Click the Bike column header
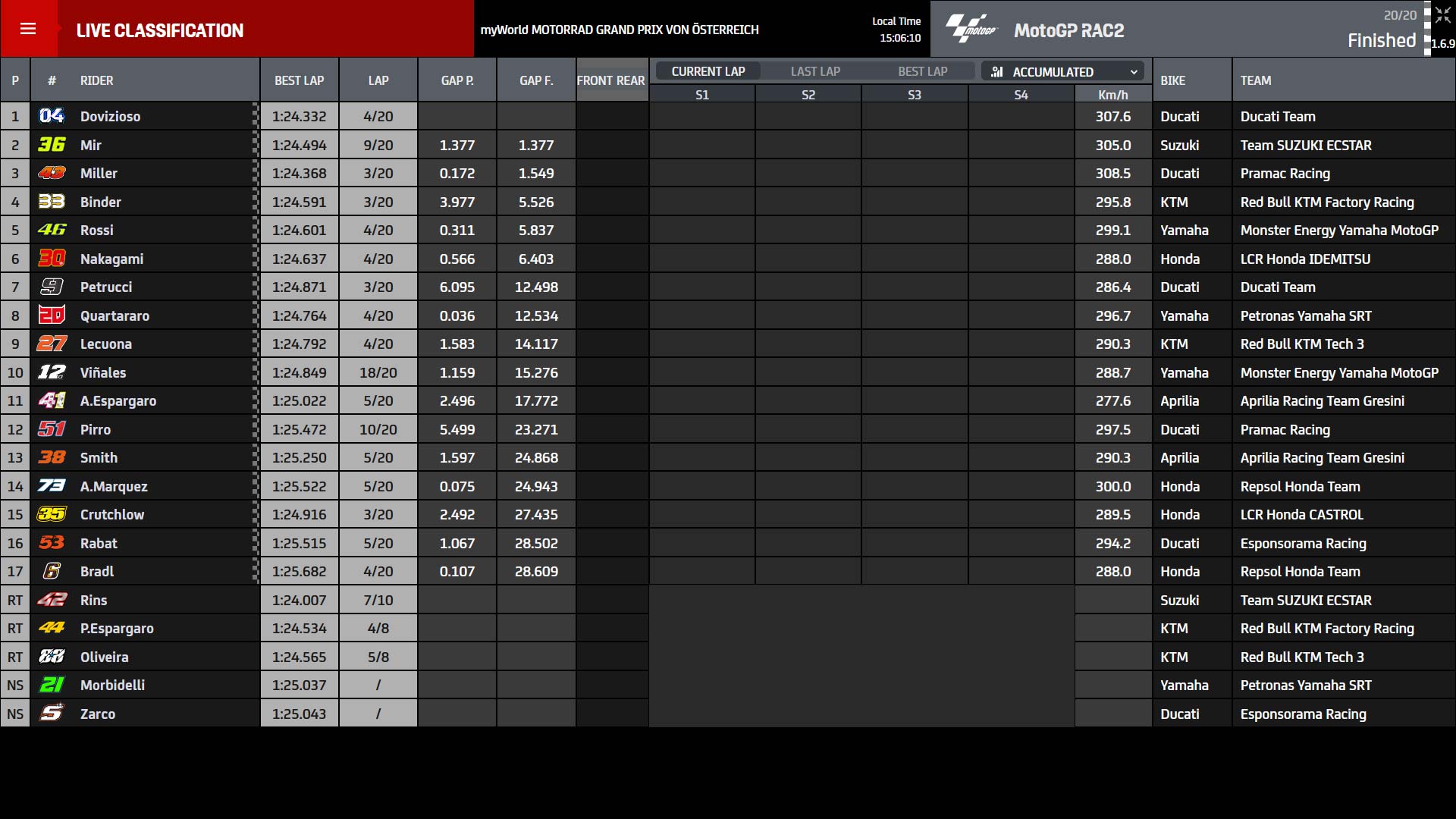This screenshot has width=1456, height=819. coord(1172,80)
